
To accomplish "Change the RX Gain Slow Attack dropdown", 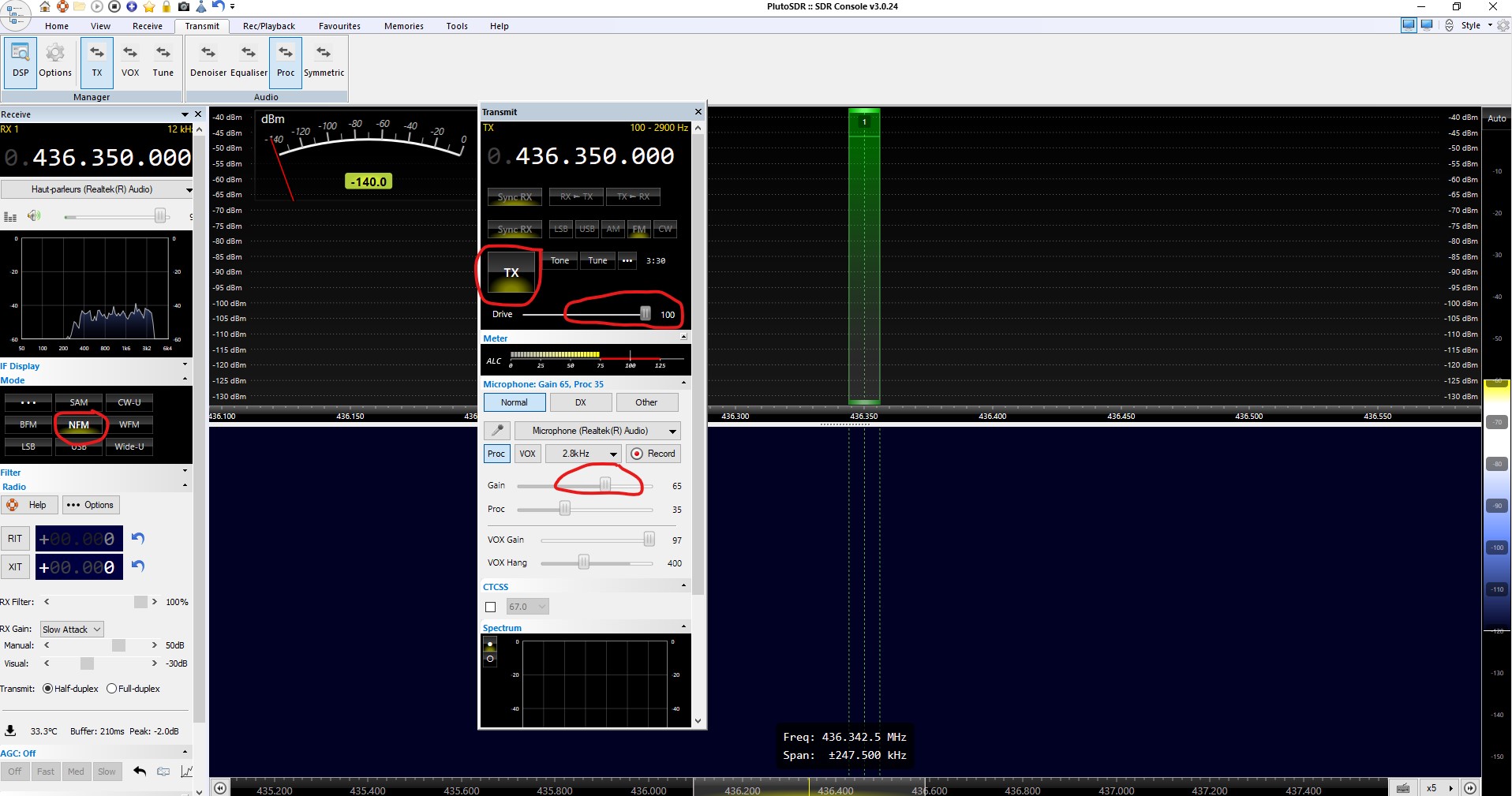I will 70,630.
